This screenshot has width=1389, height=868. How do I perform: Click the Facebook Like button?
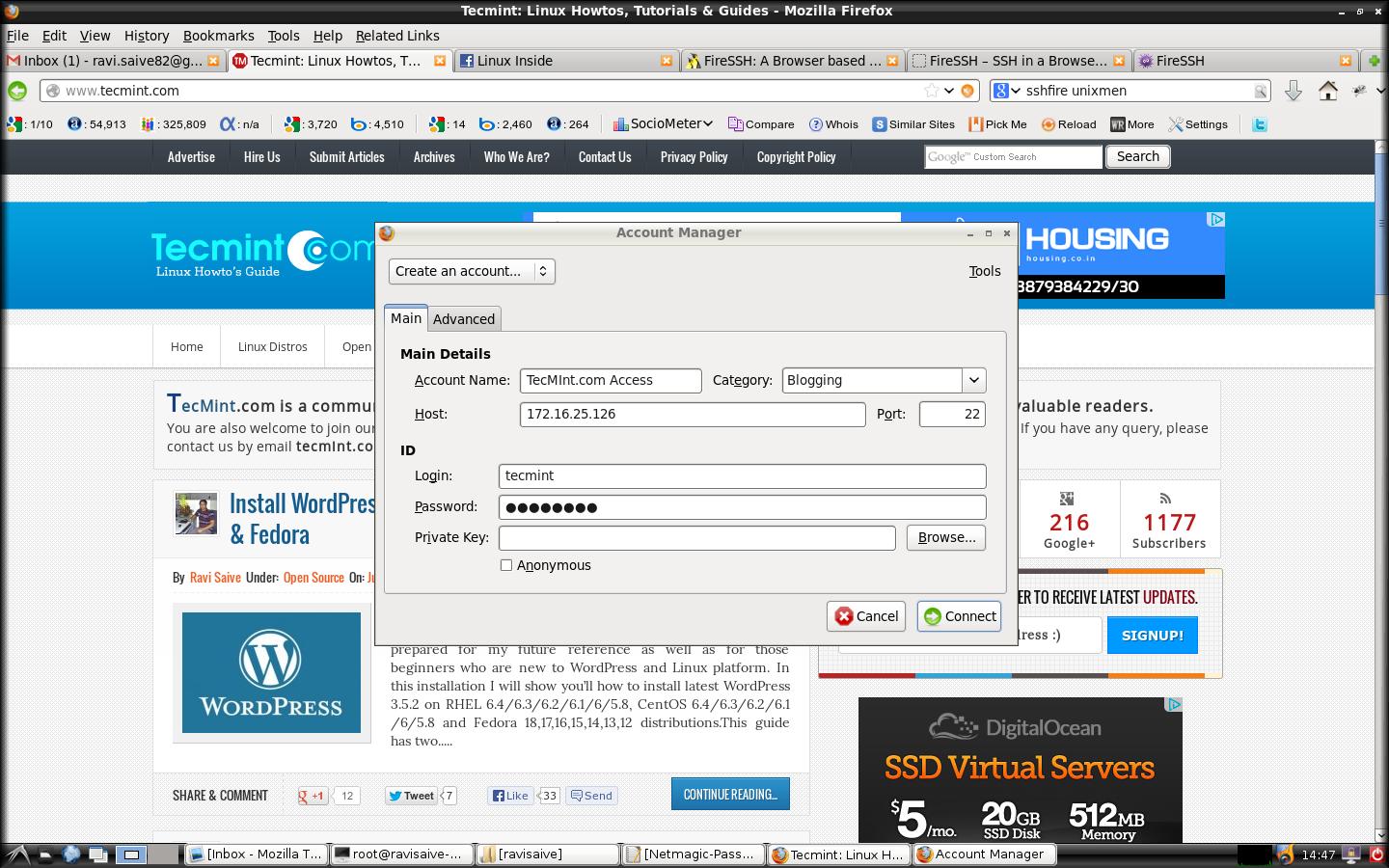pyautogui.click(x=510, y=796)
